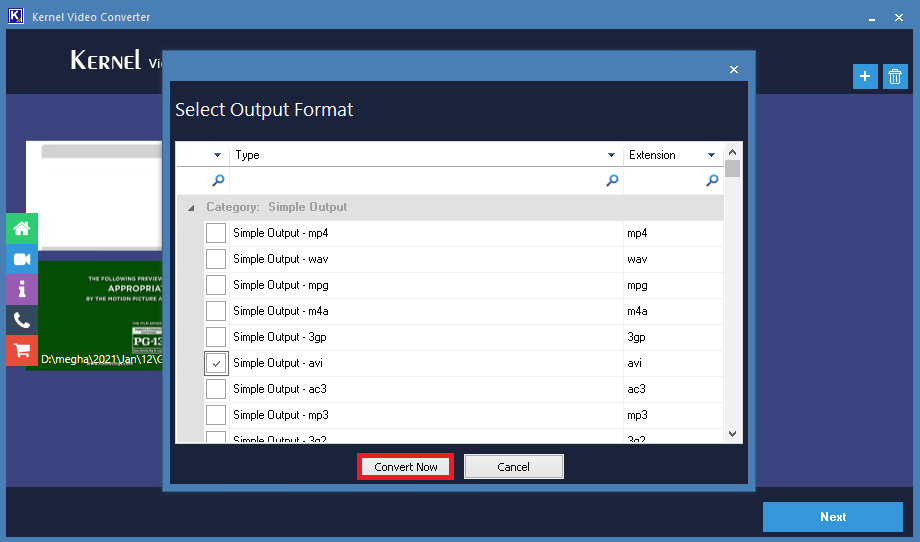The height and width of the screenshot is (542, 920).
Task: Click the mpg extension cell
Action: click(673, 285)
